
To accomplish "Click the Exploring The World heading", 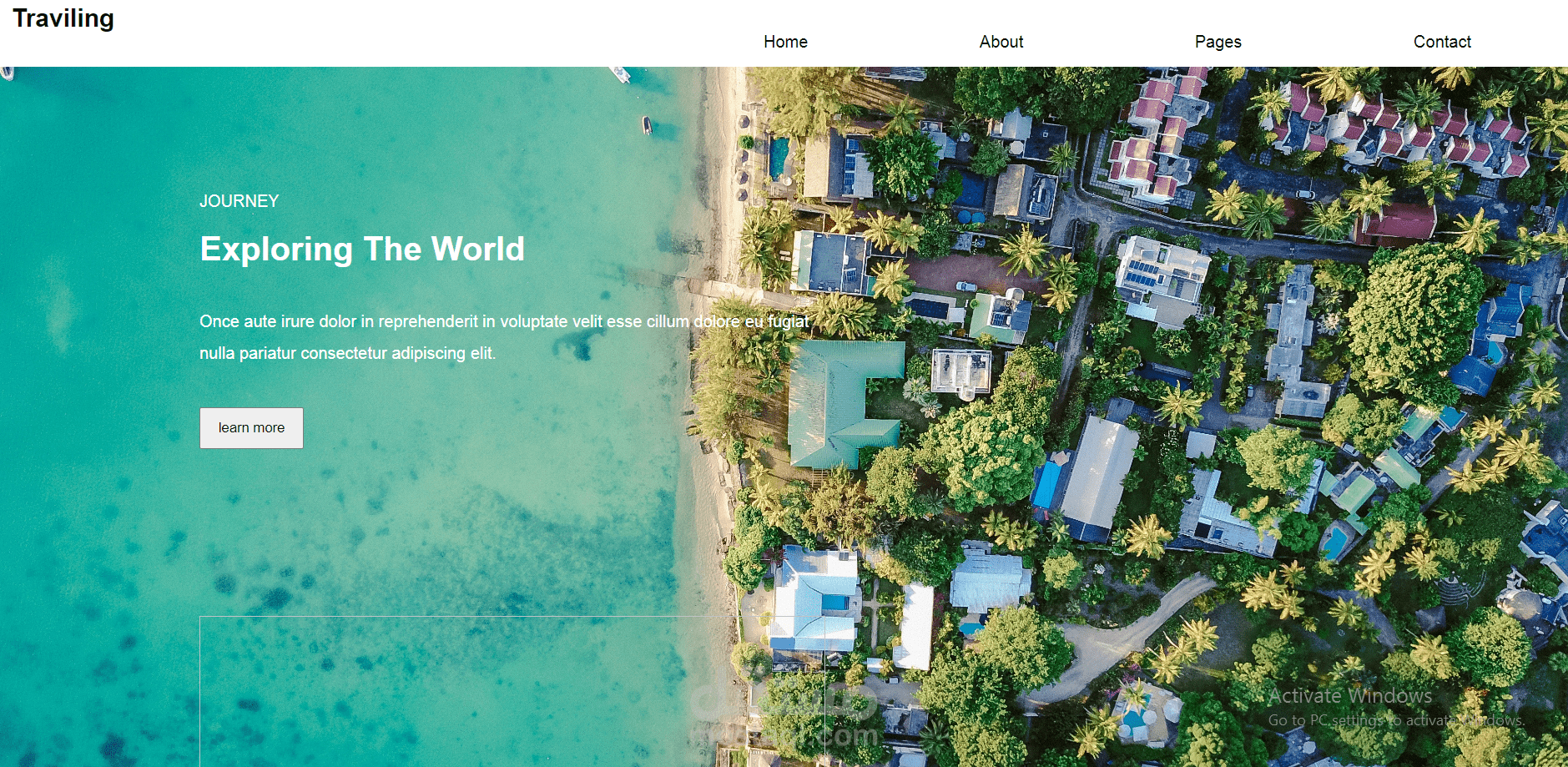I will point(362,249).
